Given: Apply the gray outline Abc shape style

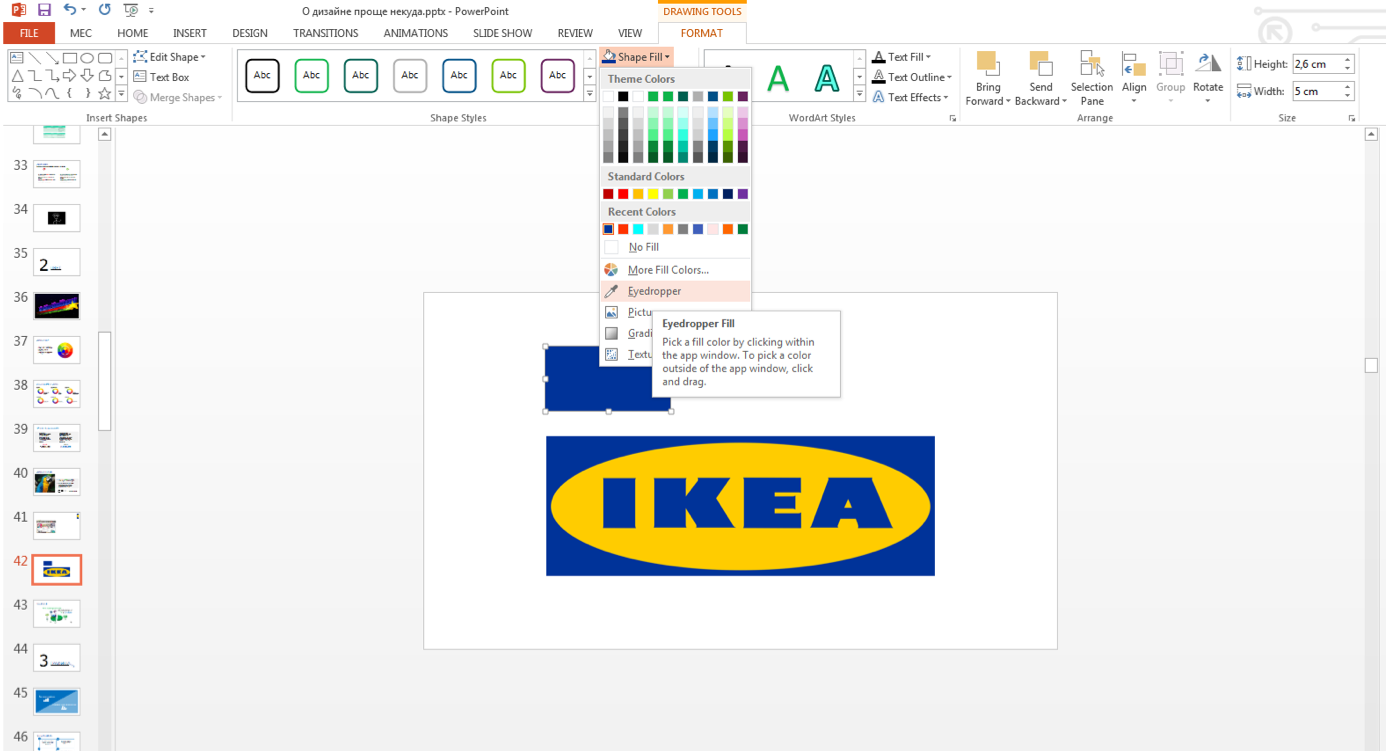Looking at the screenshot, I should coord(410,75).
